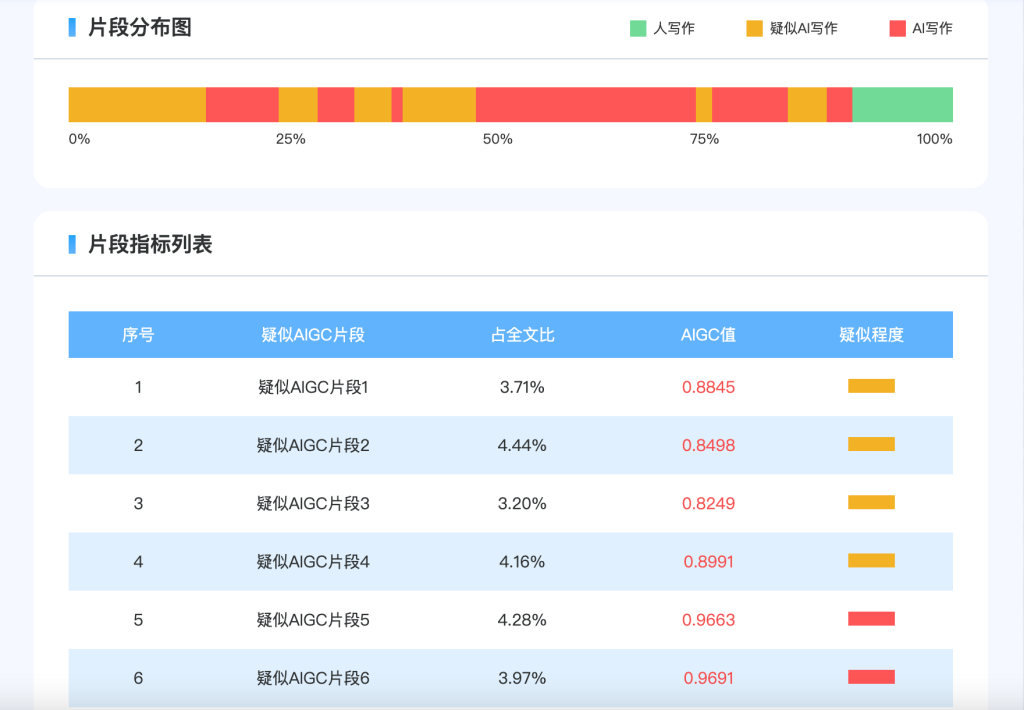
Task: Click the red AI写作 legend swatch
Action: (x=897, y=28)
